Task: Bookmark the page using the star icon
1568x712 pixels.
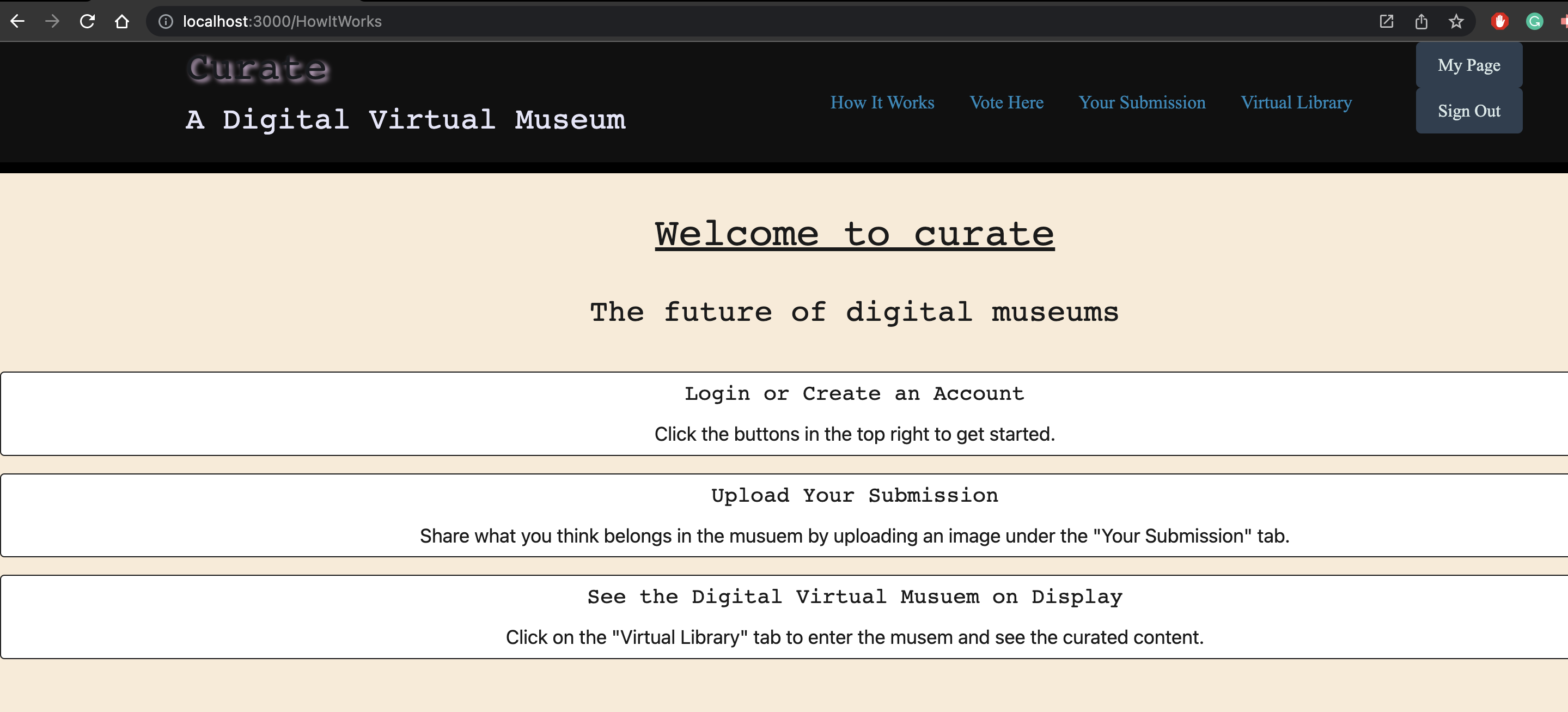Action: click(1456, 21)
